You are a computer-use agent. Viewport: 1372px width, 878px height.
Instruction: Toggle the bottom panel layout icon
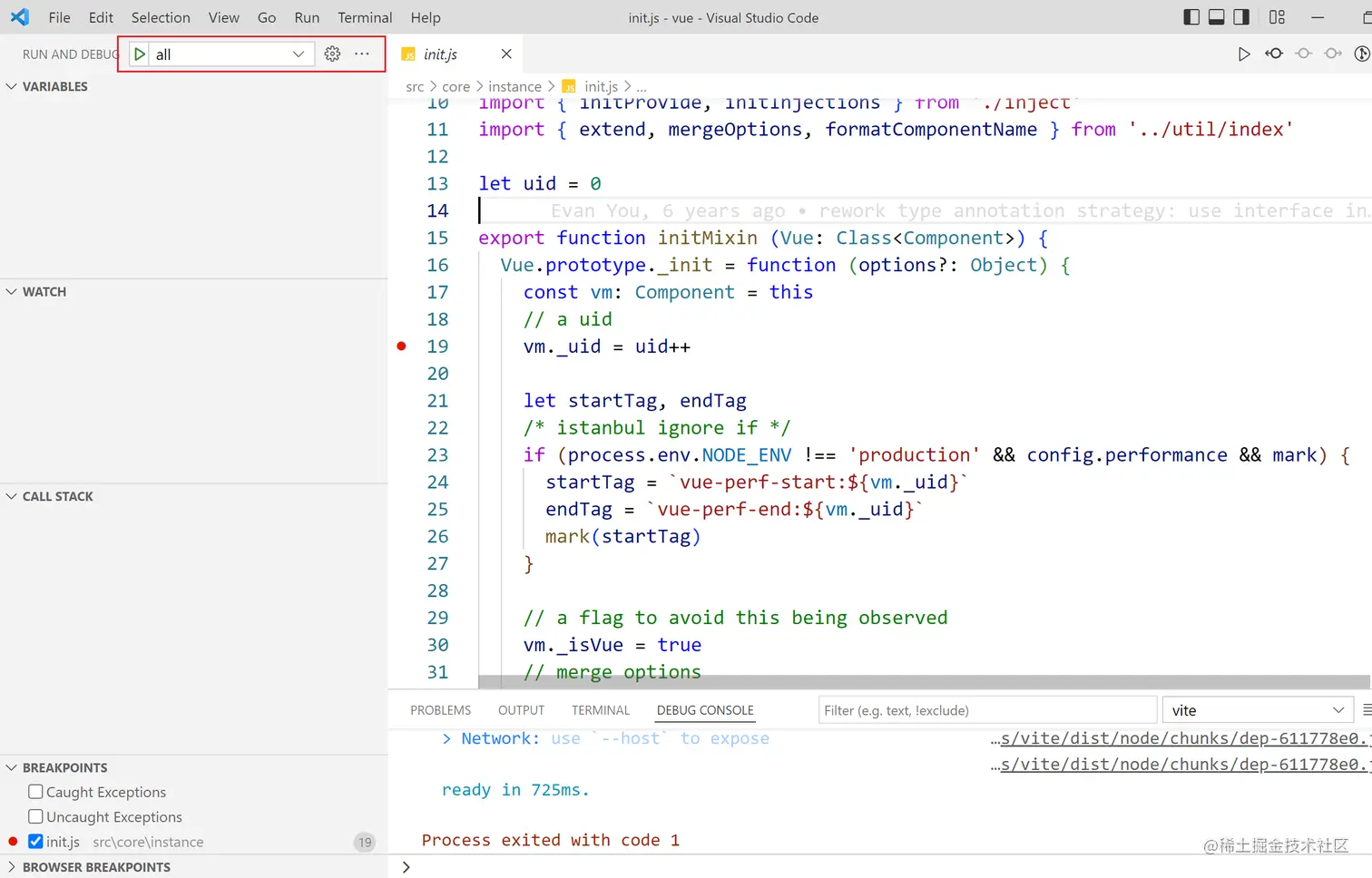(1217, 17)
